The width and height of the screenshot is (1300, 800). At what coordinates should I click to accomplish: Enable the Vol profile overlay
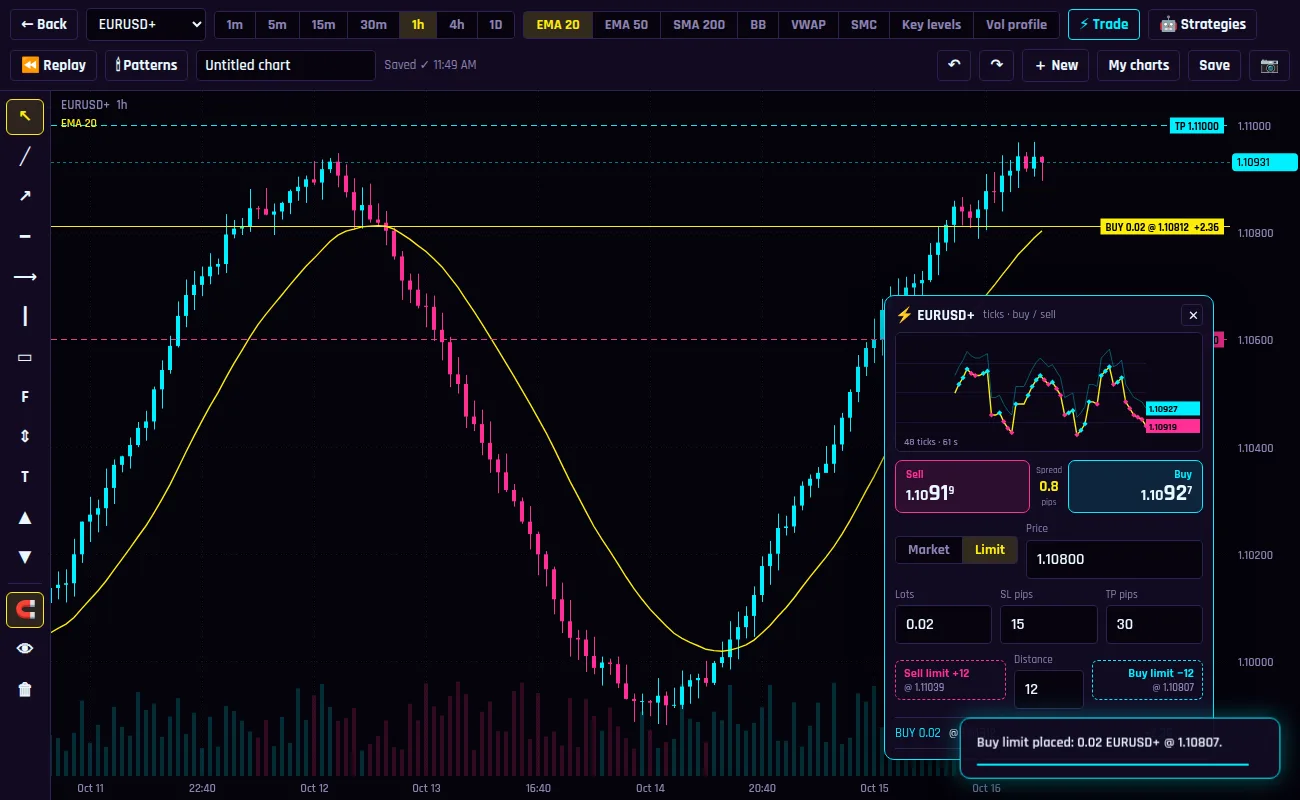1016,24
